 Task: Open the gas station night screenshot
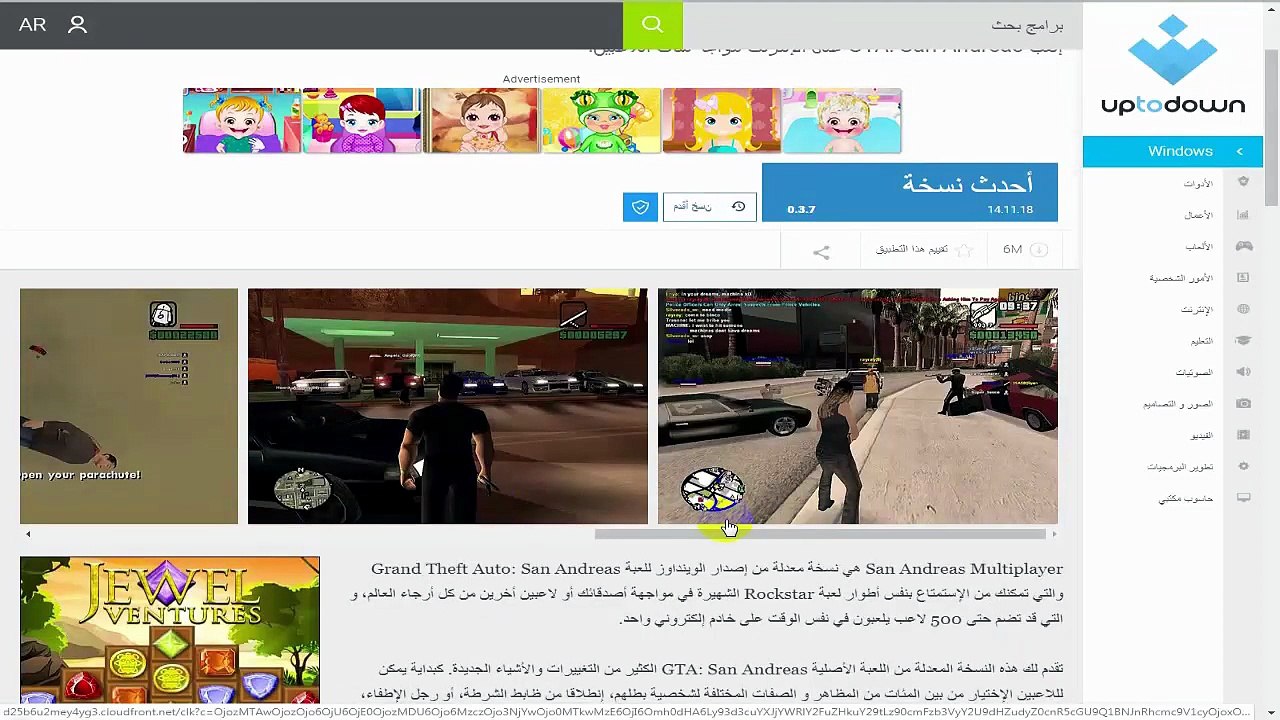tap(447, 406)
